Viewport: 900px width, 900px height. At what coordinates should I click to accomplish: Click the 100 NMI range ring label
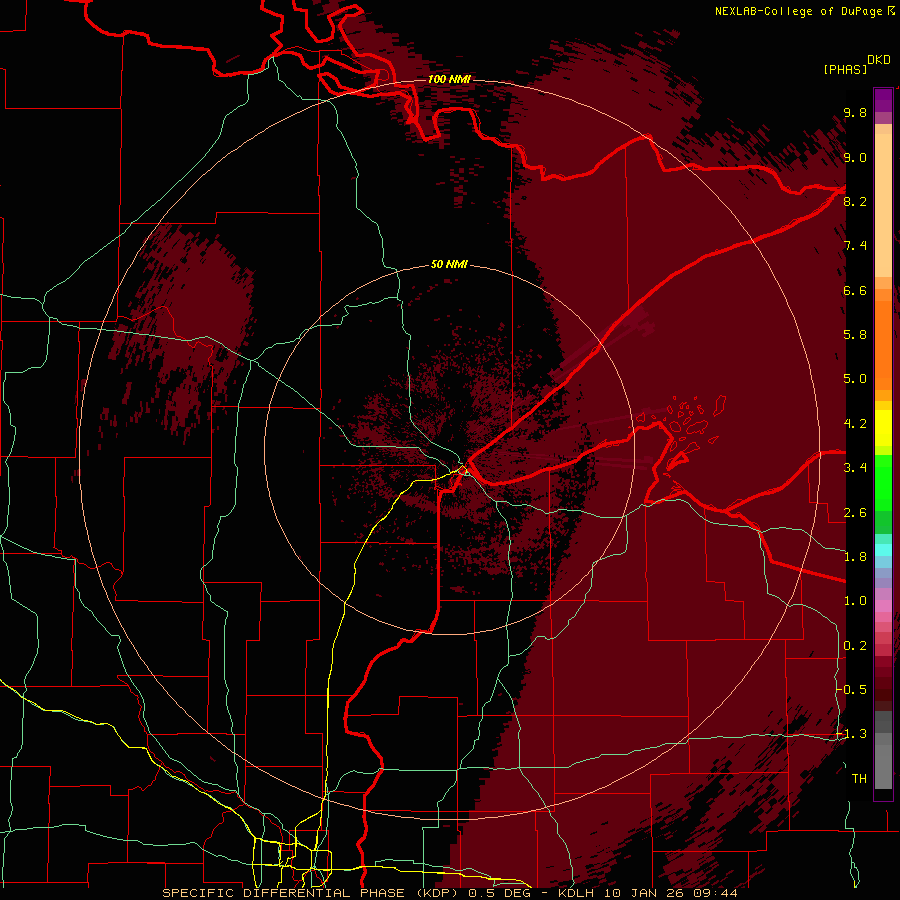click(449, 79)
